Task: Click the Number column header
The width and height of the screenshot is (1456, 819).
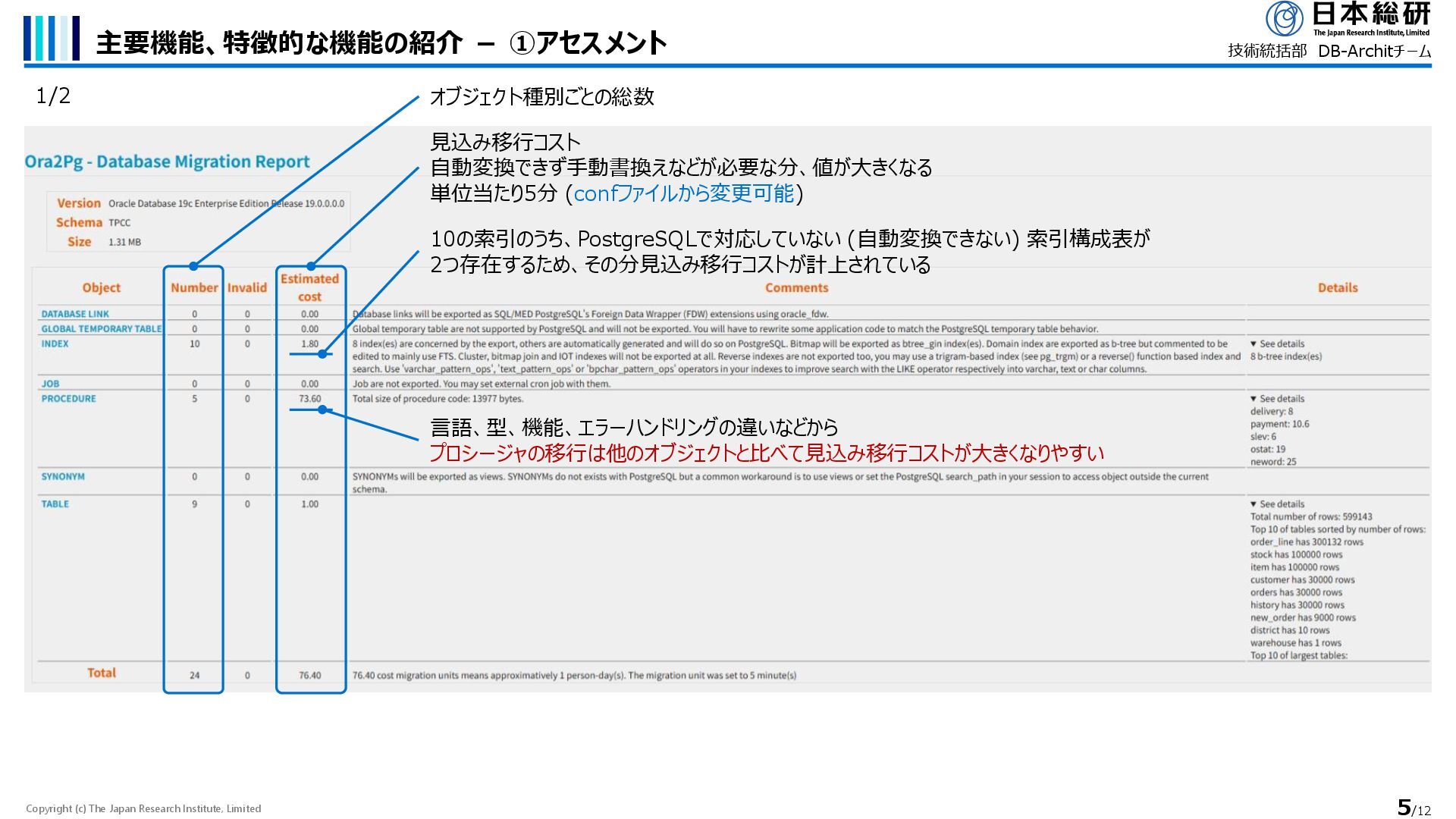Action: [194, 288]
